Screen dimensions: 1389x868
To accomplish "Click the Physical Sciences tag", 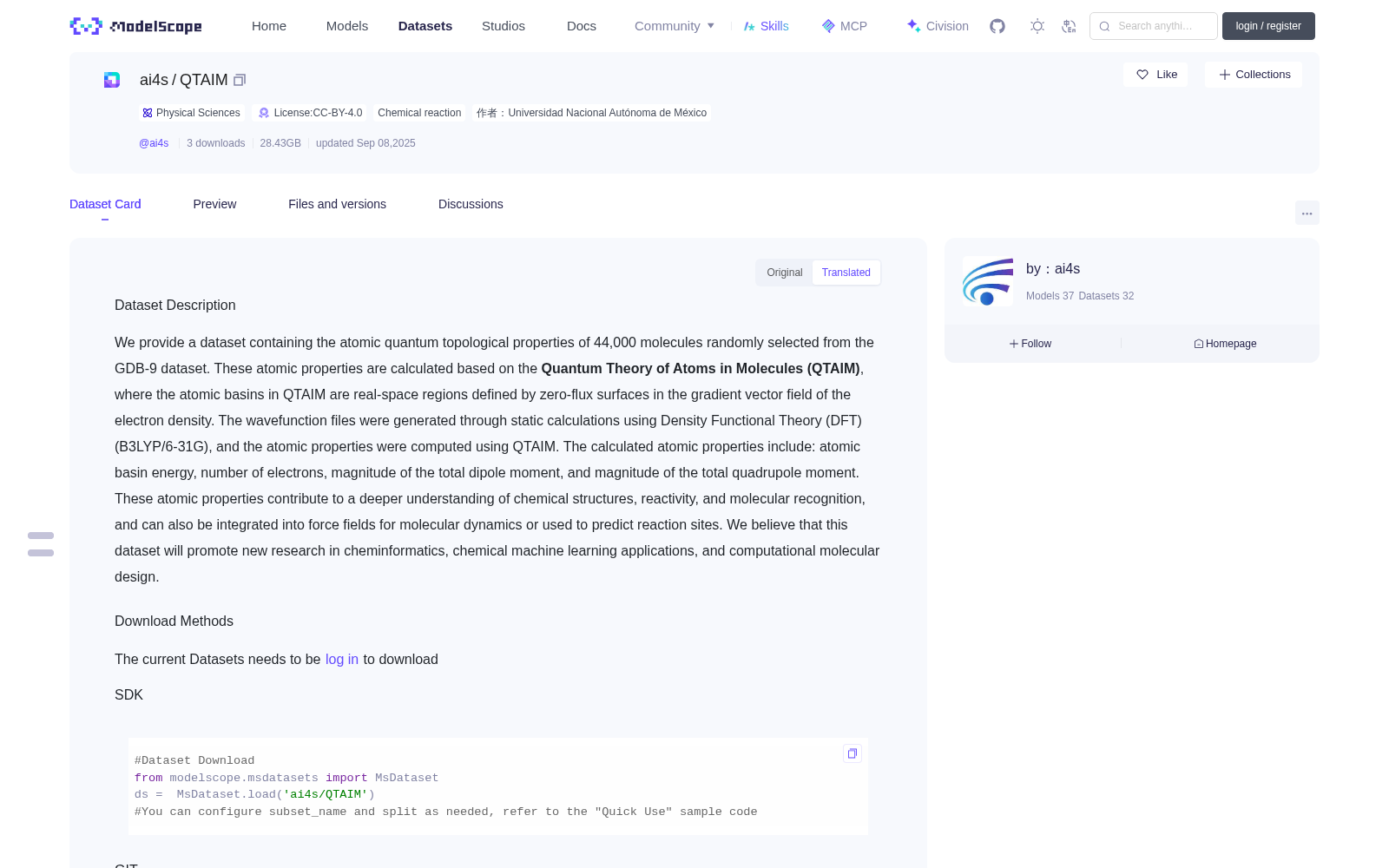I will (x=191, y=113).
